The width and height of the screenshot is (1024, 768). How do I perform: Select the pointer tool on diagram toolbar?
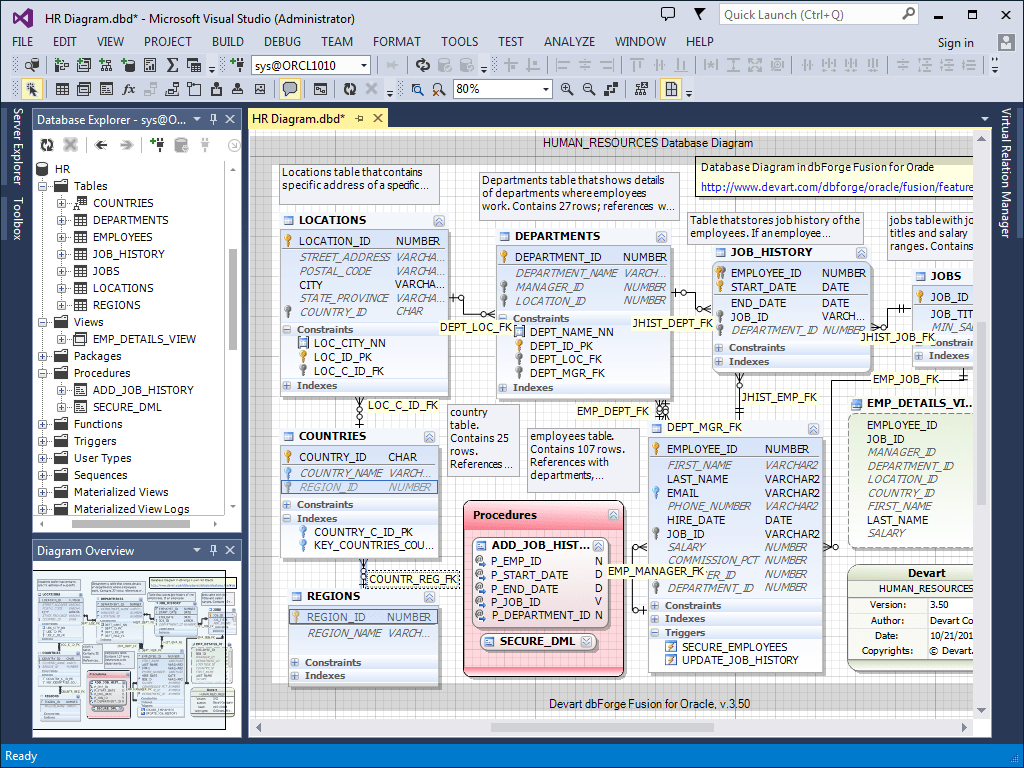[31, 88]
